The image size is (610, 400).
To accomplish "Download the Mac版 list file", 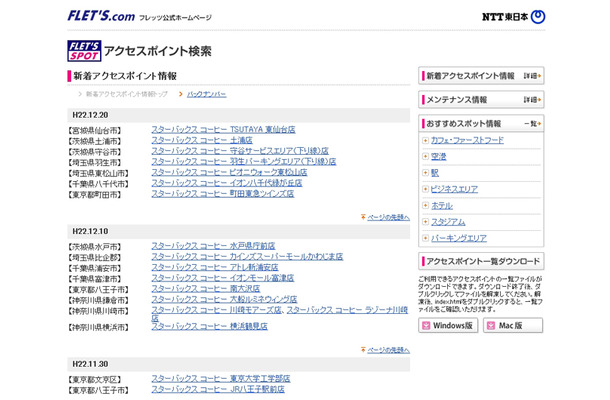I will tap(513, 325).
